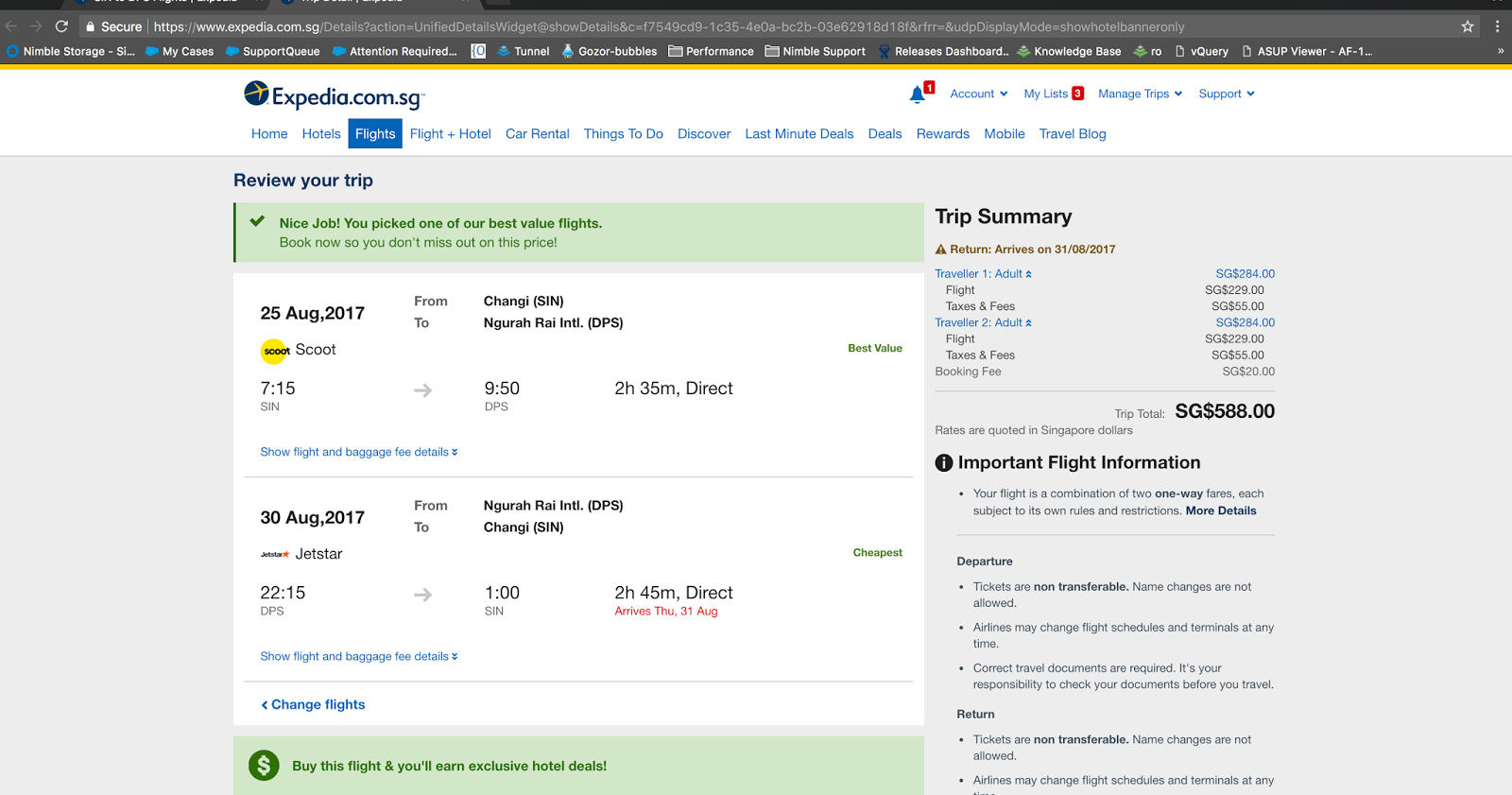The image size is (1512, 795).
Task: Open the My Cases bookmark
Action: tap(180, 51)
